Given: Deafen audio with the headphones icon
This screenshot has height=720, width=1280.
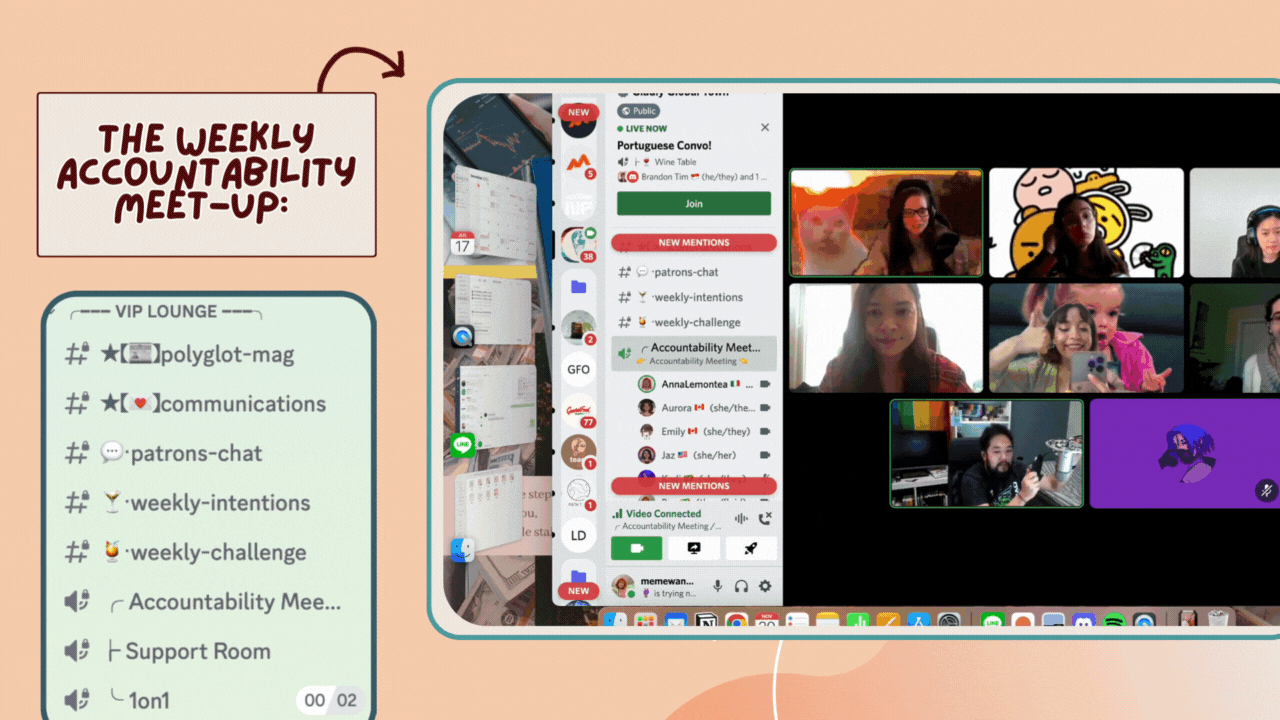Looking at the screenshot, I should pyautogui.click(x=741, y=586).
